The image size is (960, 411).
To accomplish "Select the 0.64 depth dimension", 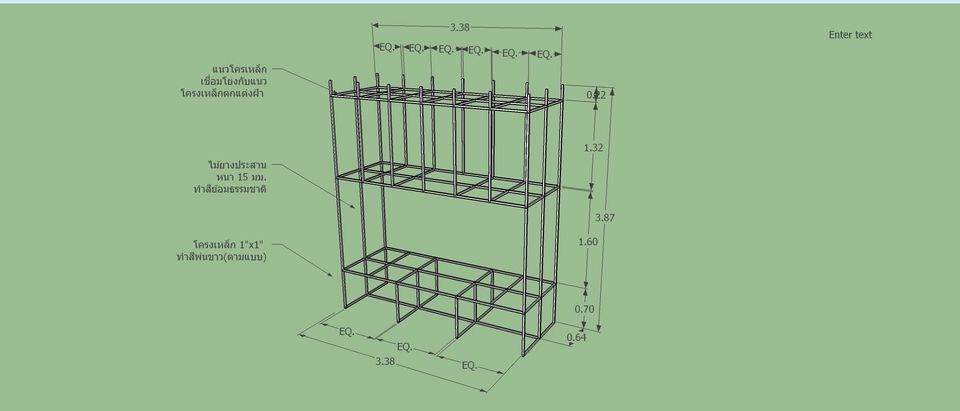I will click(576, 337).
